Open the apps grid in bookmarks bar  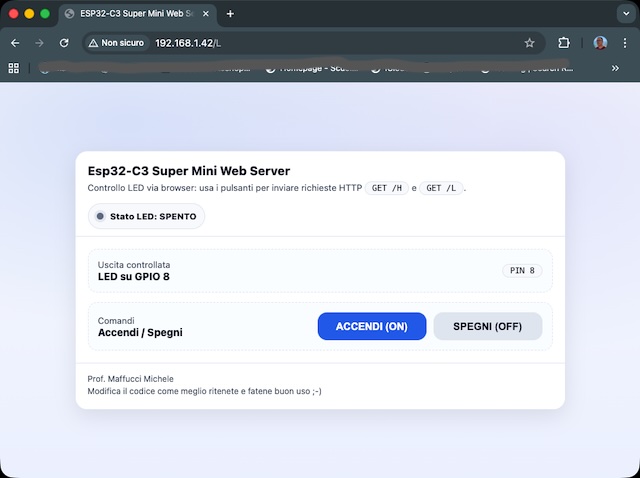click(x=14, y=68)
